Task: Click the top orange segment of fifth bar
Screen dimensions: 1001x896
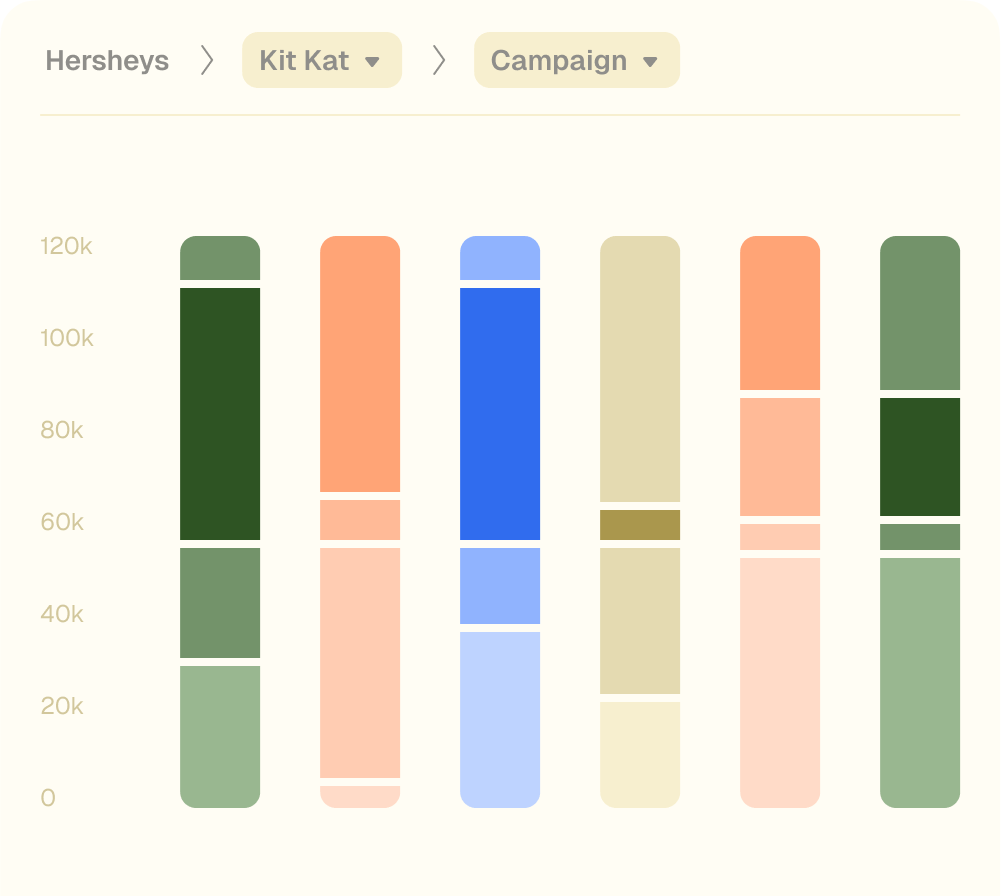Action: pos(780,313)
